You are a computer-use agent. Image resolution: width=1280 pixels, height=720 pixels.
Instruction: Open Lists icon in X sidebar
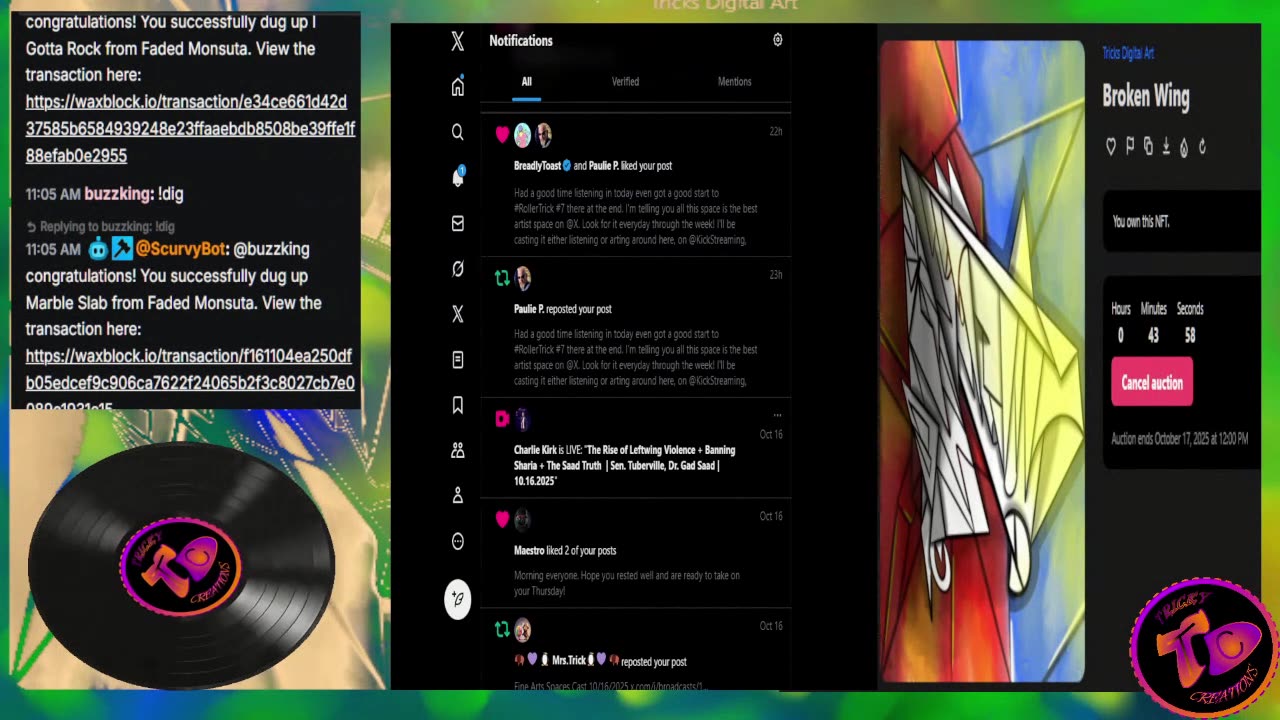coord(457,359)
